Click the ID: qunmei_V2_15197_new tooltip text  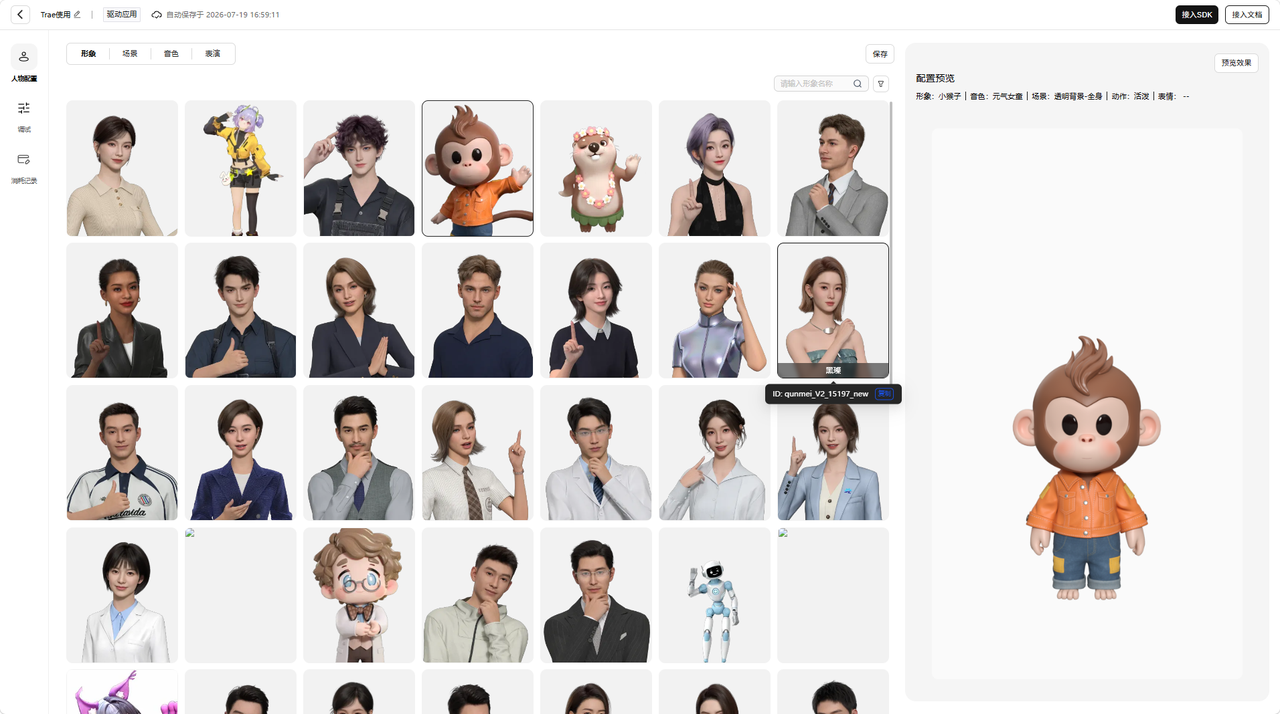820,394
